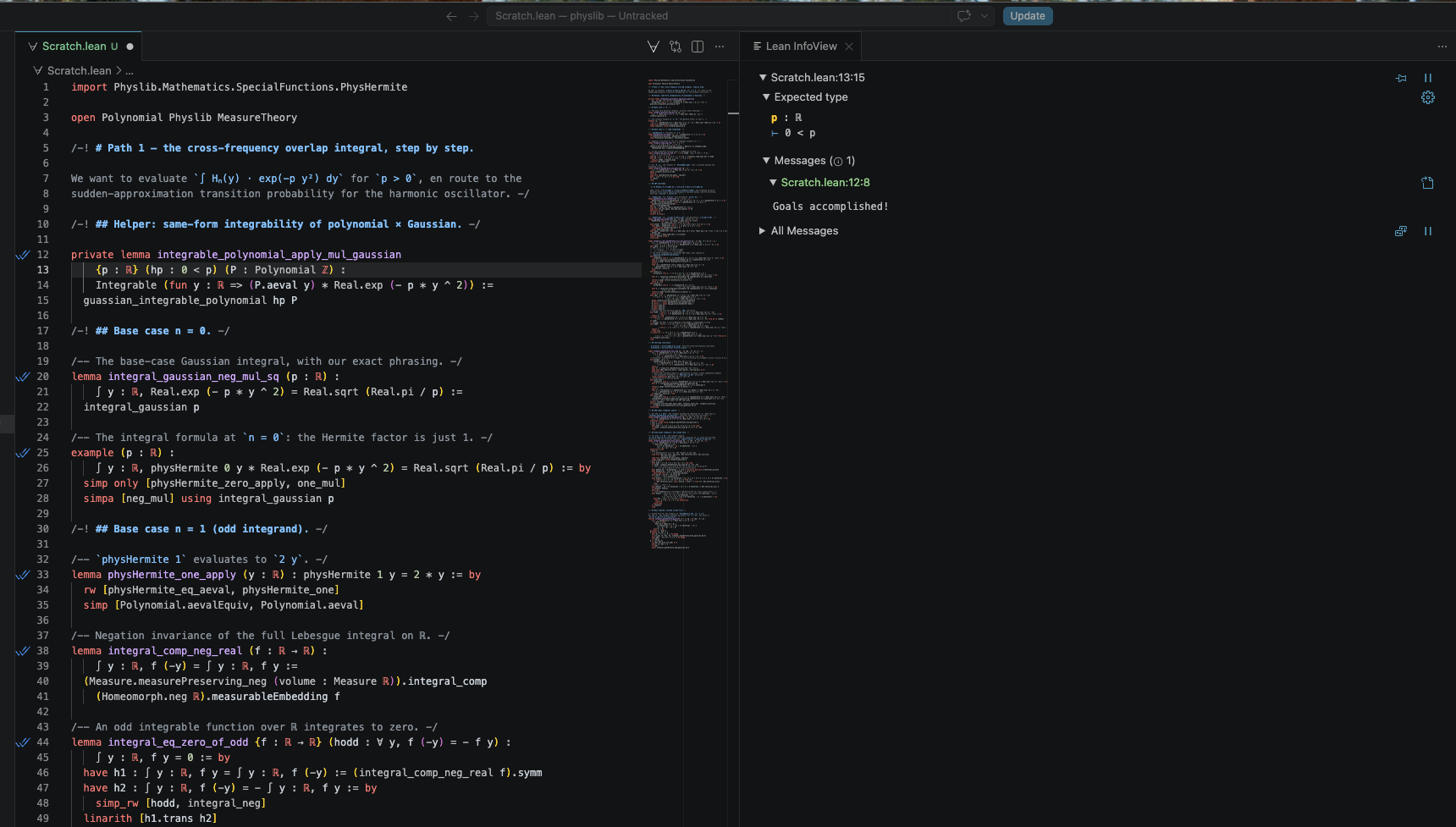Click 'linarith [h1.trans h2]' on line 49
This screenshot has width=1456, height=827.
point(151,819)
